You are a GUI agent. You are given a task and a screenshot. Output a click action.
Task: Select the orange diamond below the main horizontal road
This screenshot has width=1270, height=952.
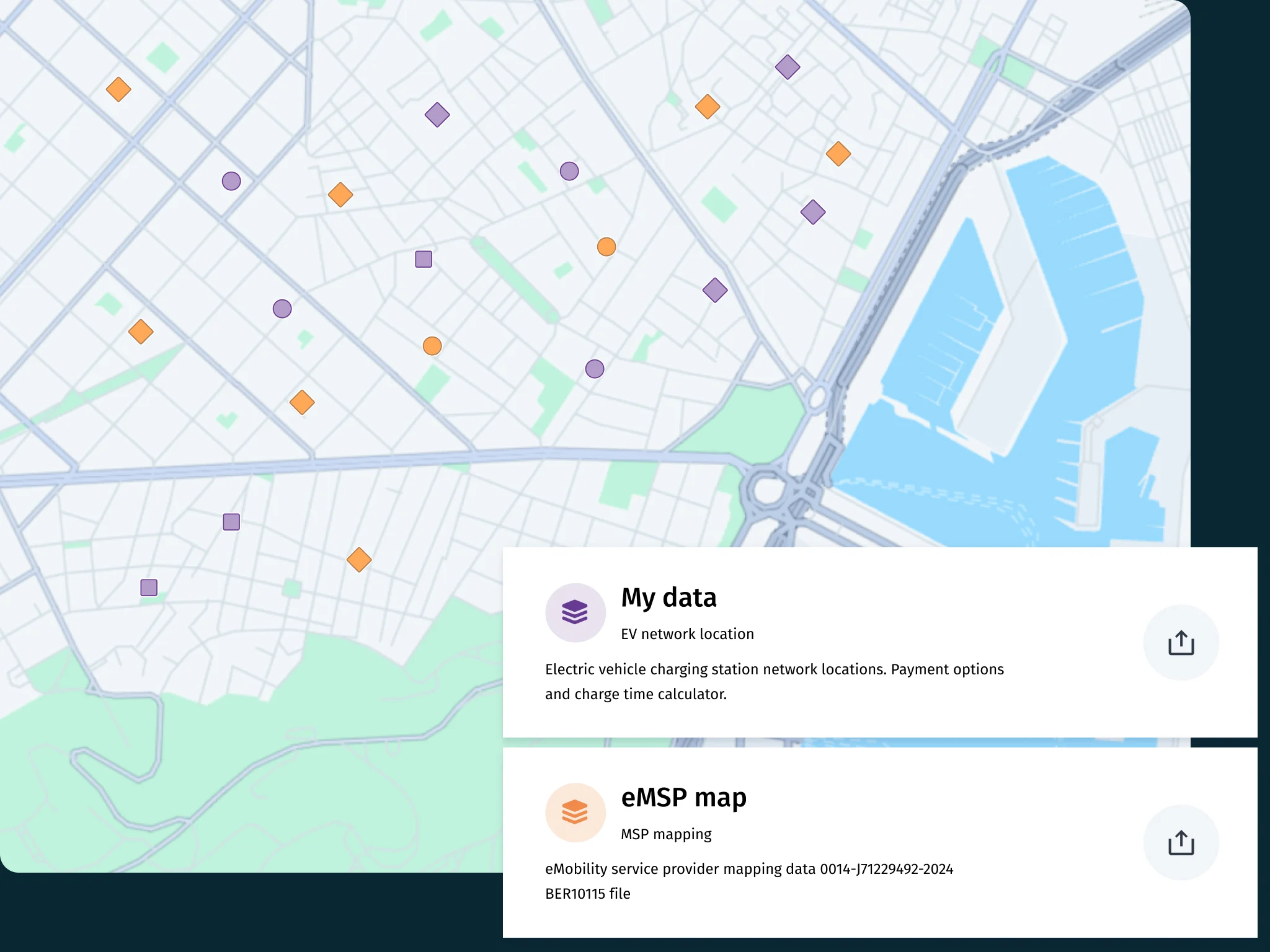pos(359,560)
